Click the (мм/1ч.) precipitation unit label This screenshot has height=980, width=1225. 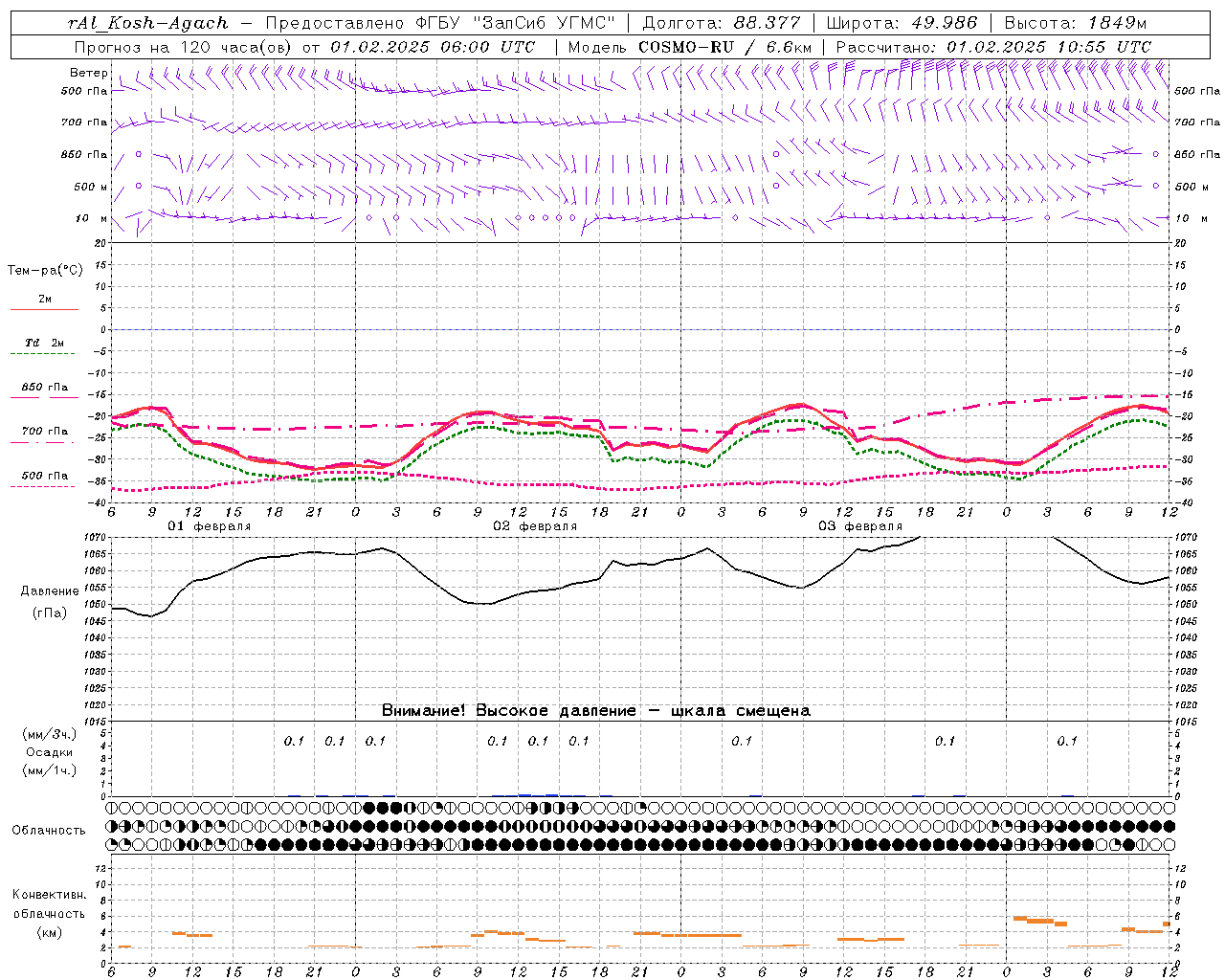tap(50, 770)
